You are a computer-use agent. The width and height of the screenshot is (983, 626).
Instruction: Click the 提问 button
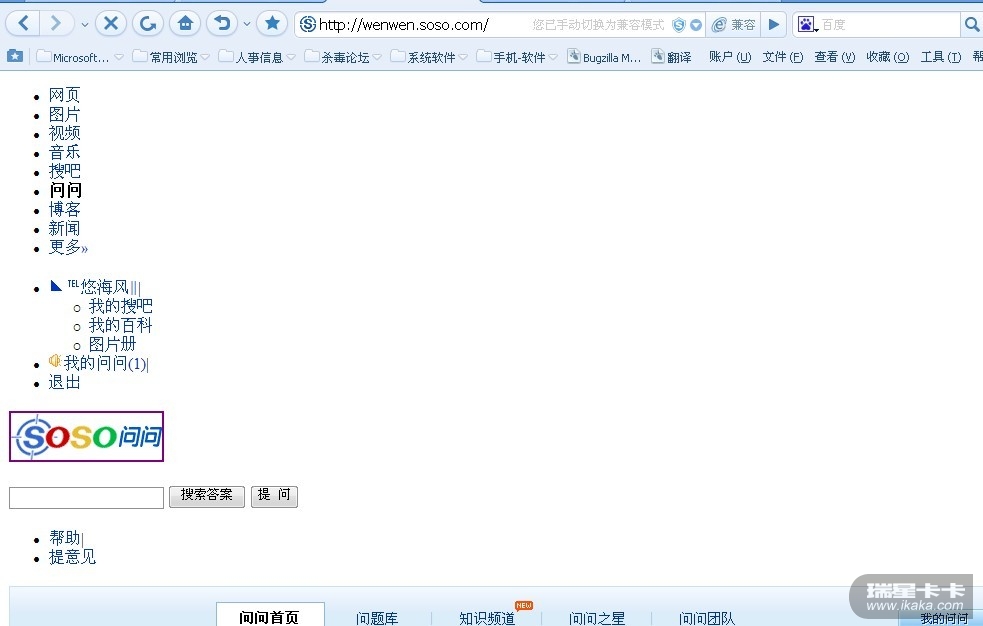274,496
